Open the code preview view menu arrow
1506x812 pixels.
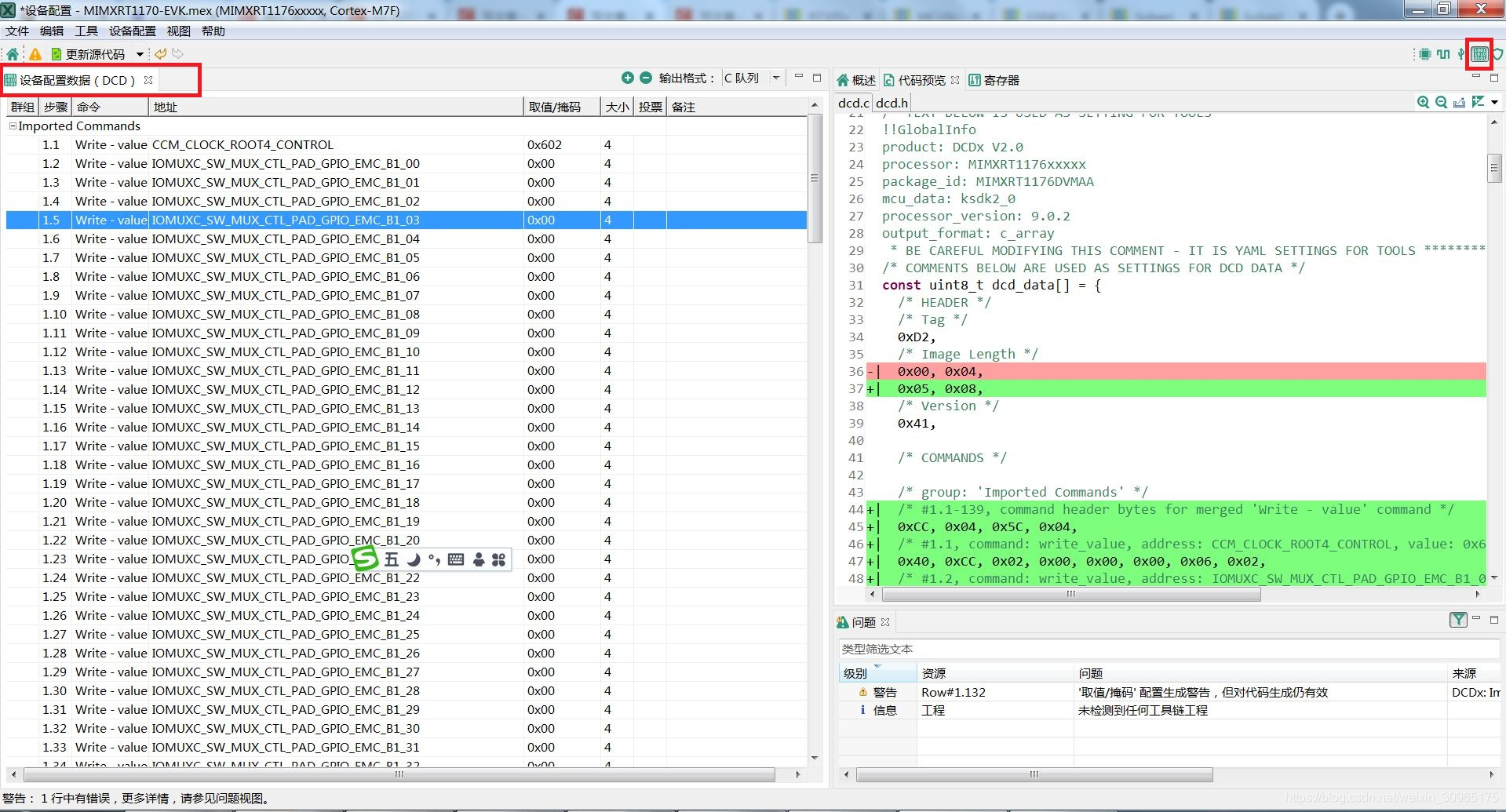click(1494, 103)
